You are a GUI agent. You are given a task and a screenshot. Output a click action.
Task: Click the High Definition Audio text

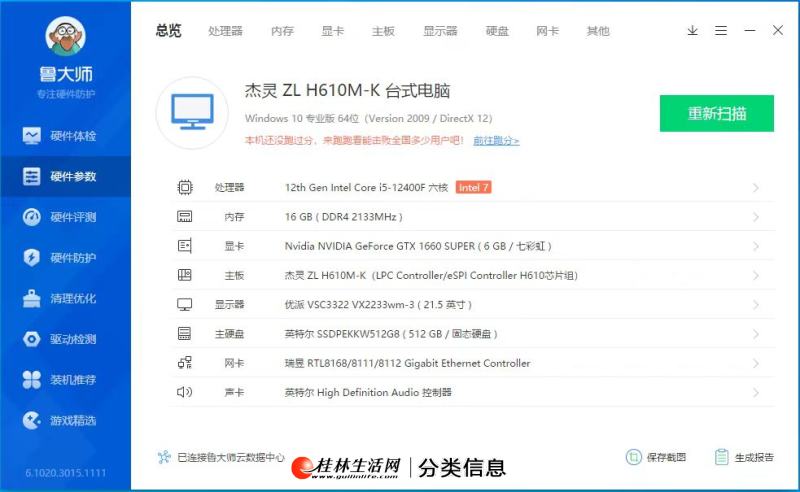(x=368, y=392)
